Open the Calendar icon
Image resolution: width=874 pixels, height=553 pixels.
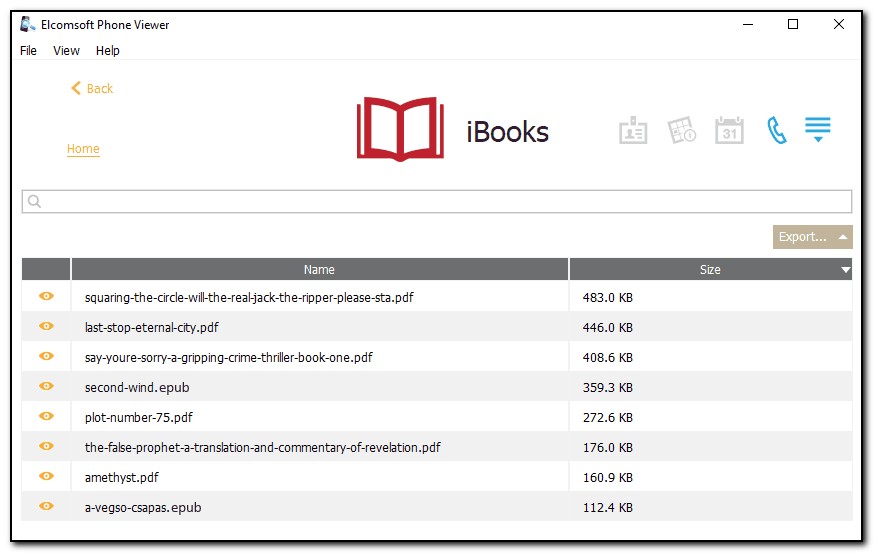[x=729, y=131]
